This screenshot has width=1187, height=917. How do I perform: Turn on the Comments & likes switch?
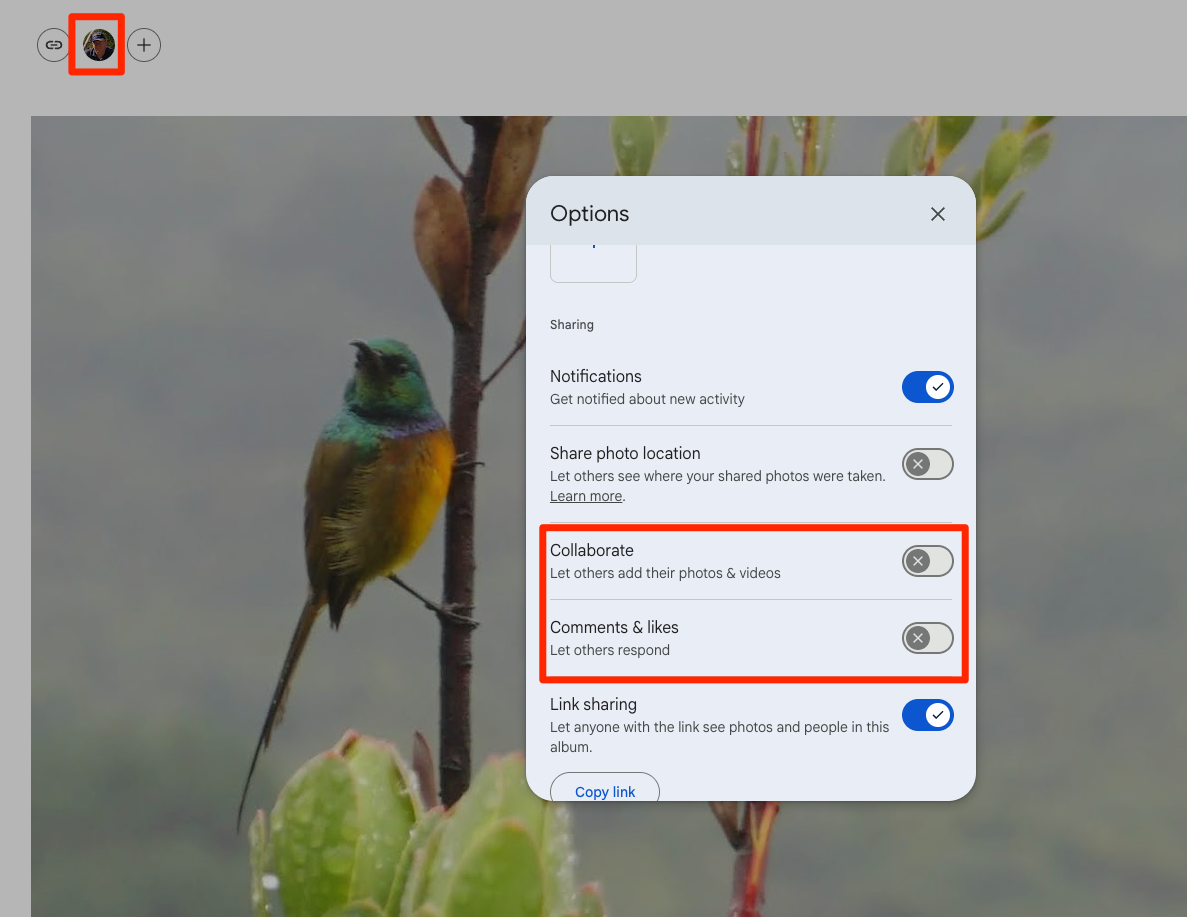click(x=927, y=638)
